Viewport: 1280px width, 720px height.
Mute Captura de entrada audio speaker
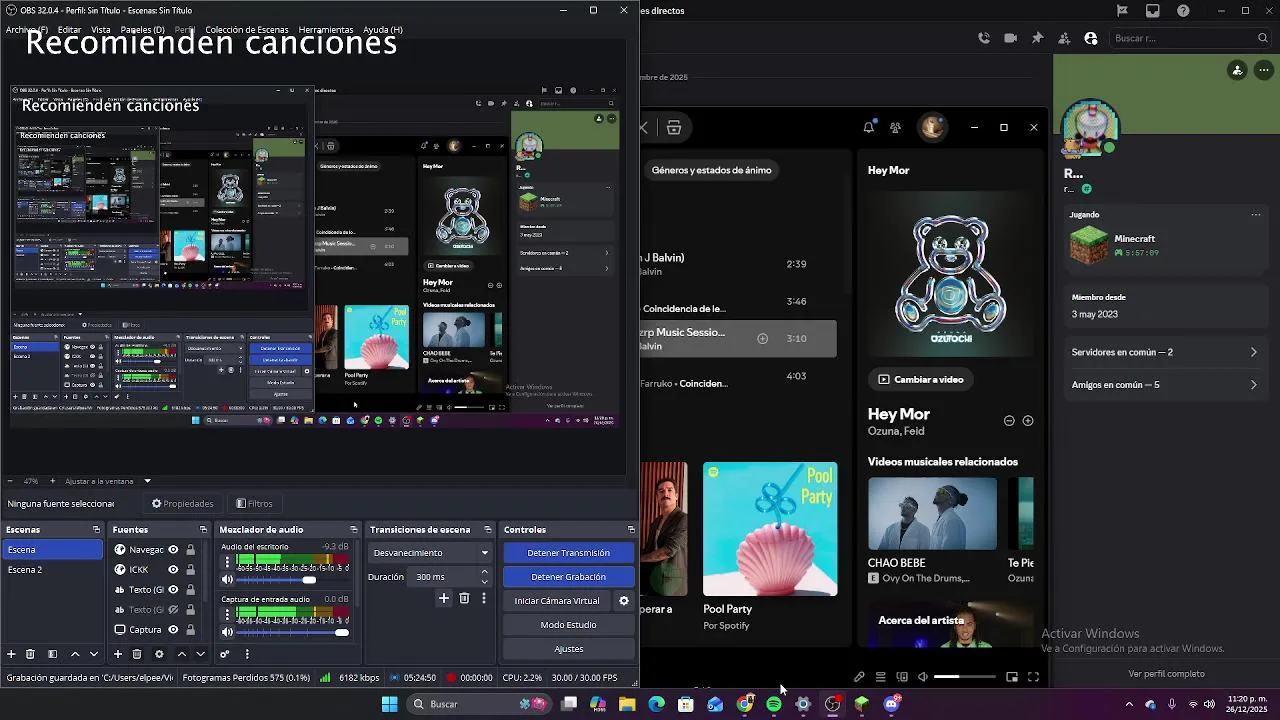tap(227, 632)
